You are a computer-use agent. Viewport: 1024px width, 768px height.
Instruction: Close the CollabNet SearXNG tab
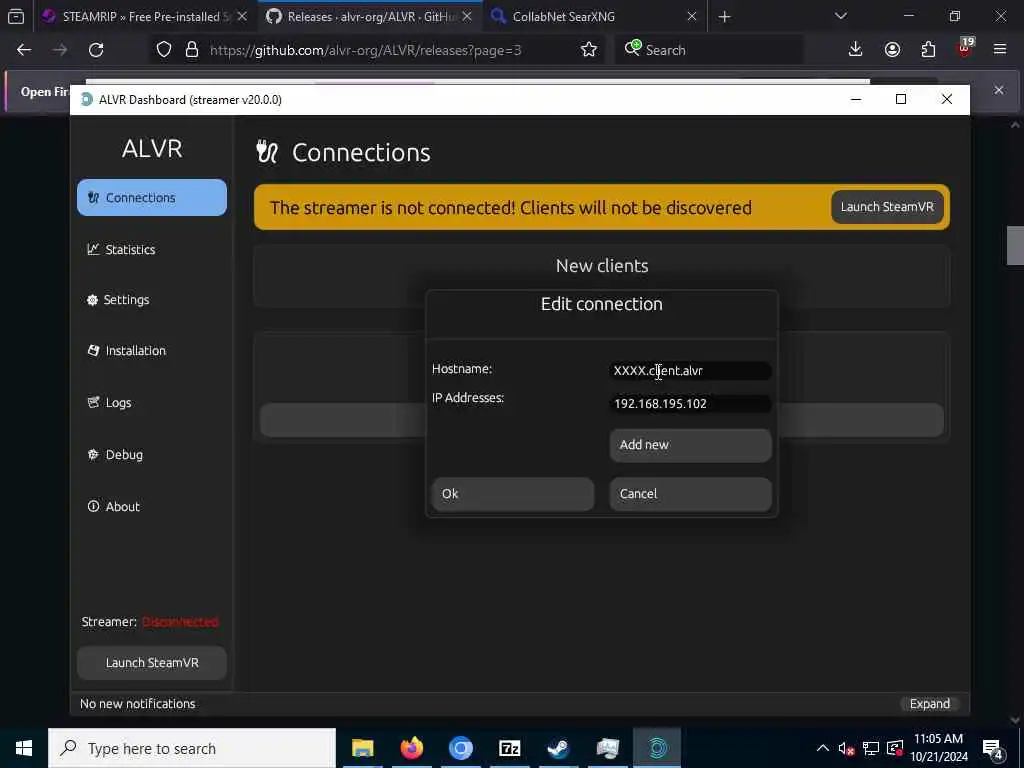[x=692, y=16]
